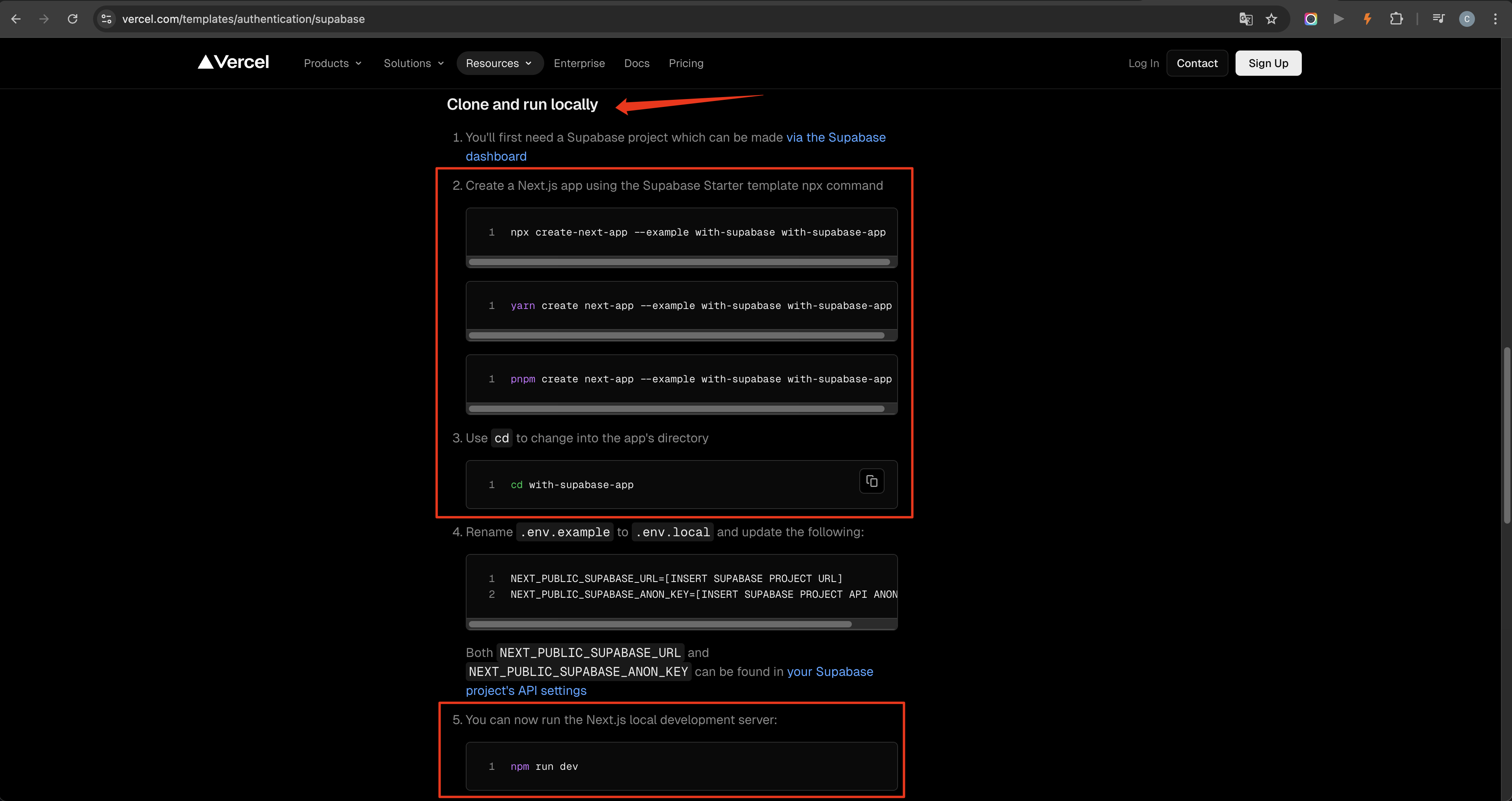Click the inline '.env.local' code

click(673, 532)
